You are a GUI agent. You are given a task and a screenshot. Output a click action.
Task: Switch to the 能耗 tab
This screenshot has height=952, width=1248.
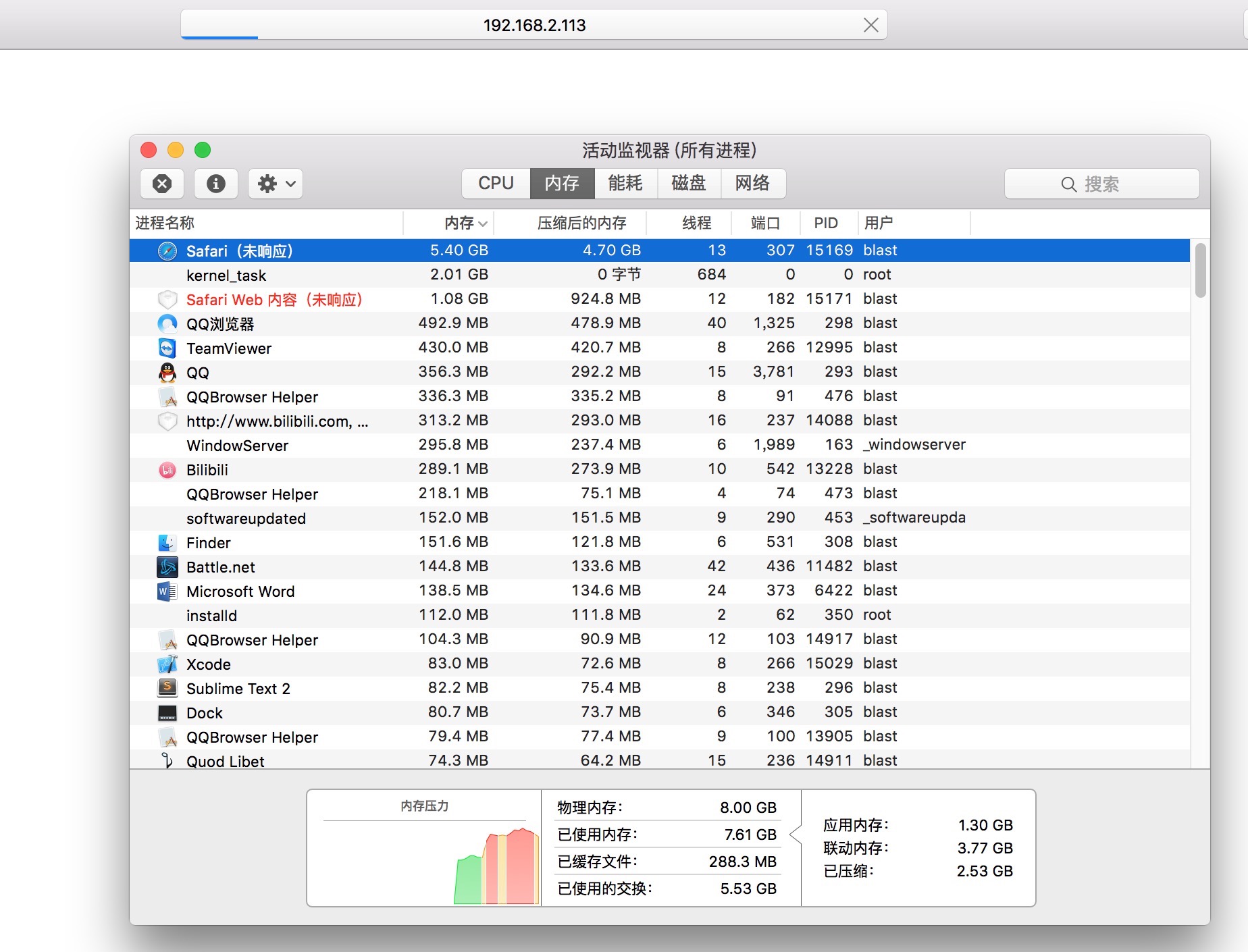[x=625, y=184]
